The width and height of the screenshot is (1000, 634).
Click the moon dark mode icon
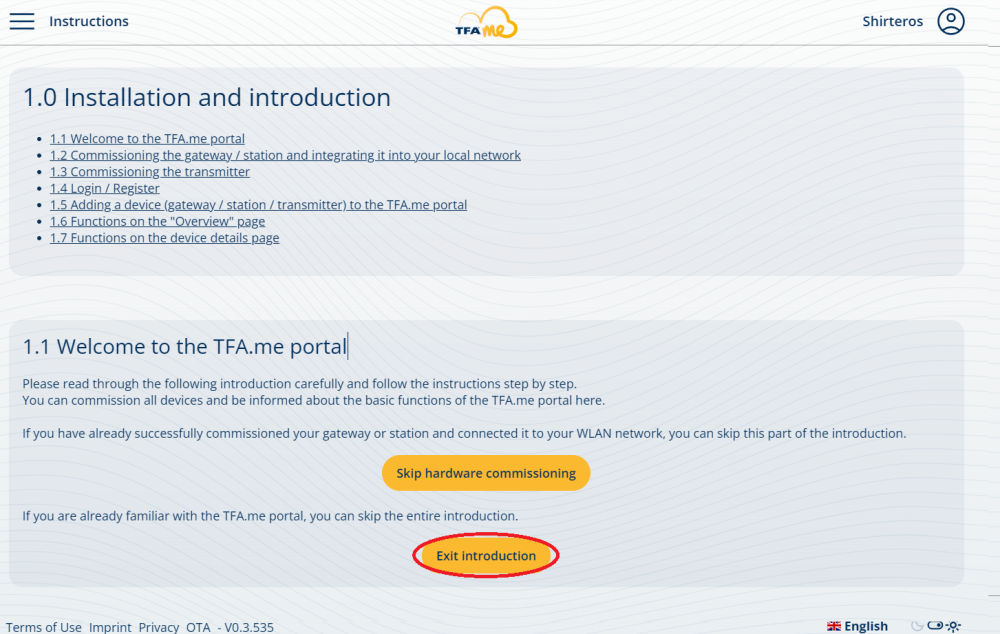[916, 626]
